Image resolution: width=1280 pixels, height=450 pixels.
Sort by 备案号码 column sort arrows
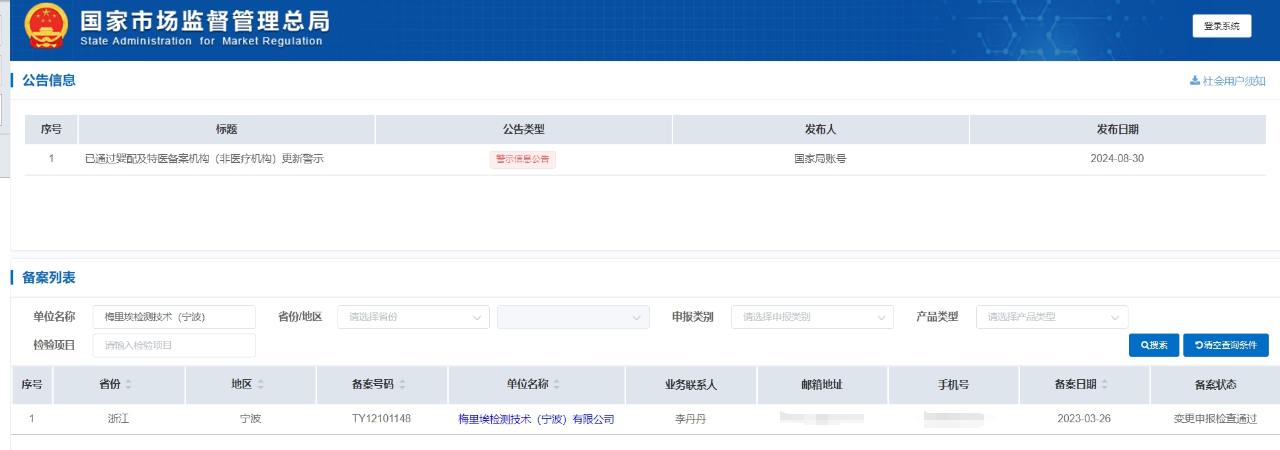coord(402,385)
